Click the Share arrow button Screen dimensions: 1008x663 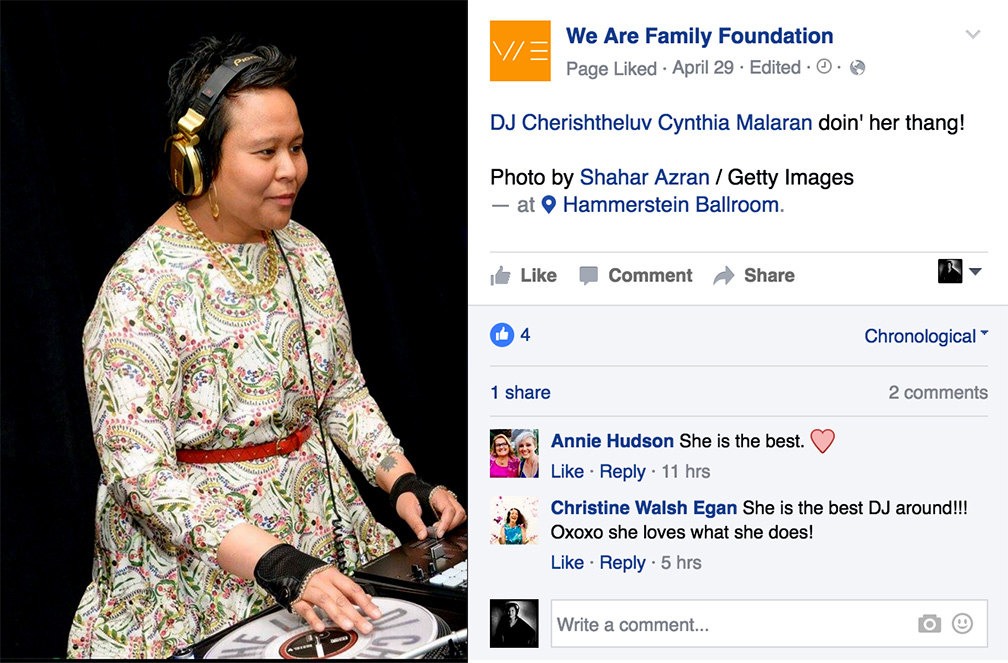754,275
